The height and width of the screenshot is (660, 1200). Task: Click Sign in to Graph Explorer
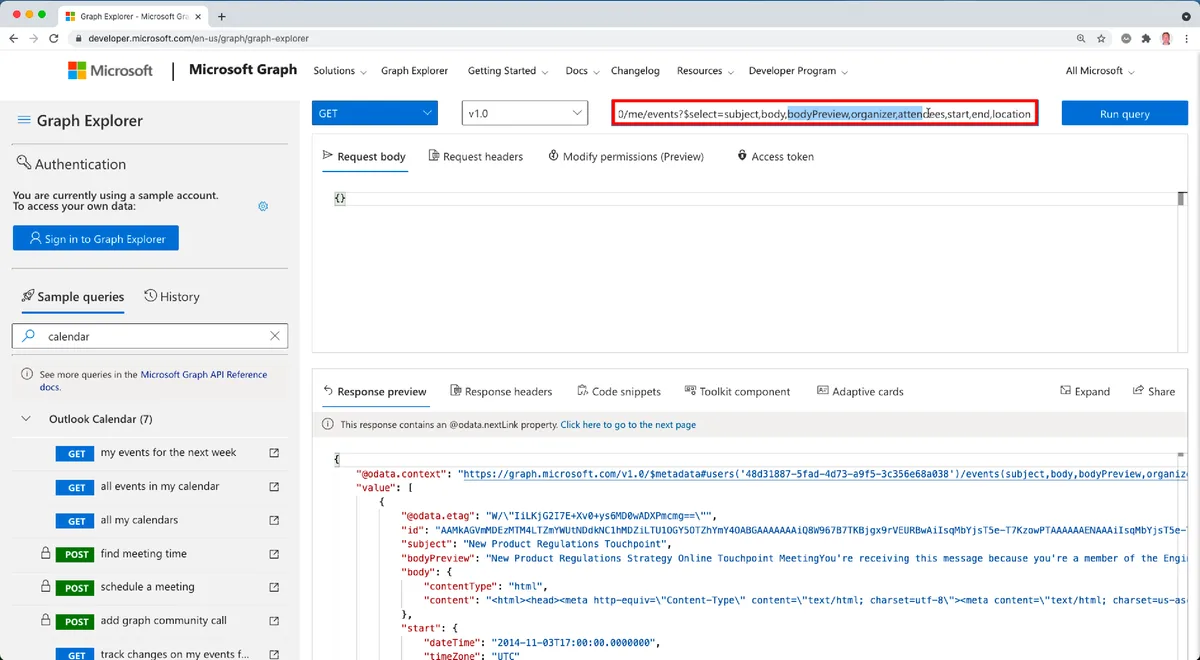(95, 238)
